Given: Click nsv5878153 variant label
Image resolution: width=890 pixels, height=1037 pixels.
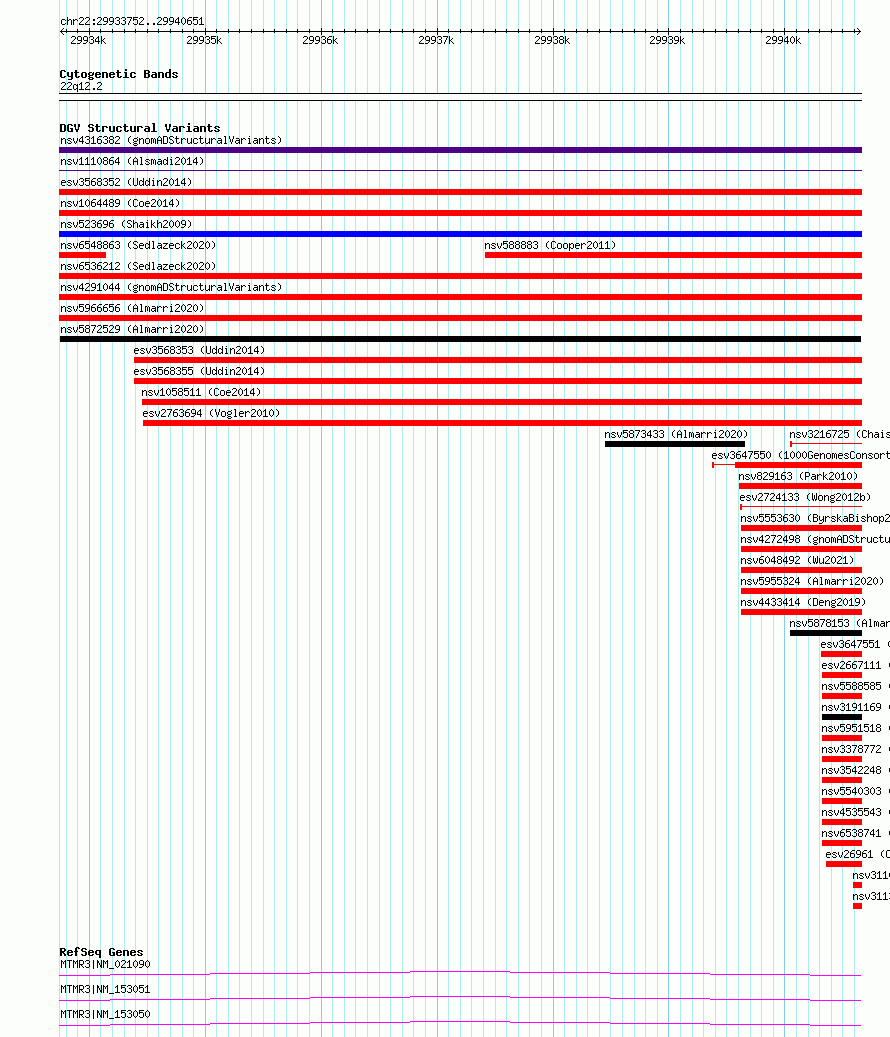Looking at the screenshot, I should pyautogui.click(x=839, y=624).
